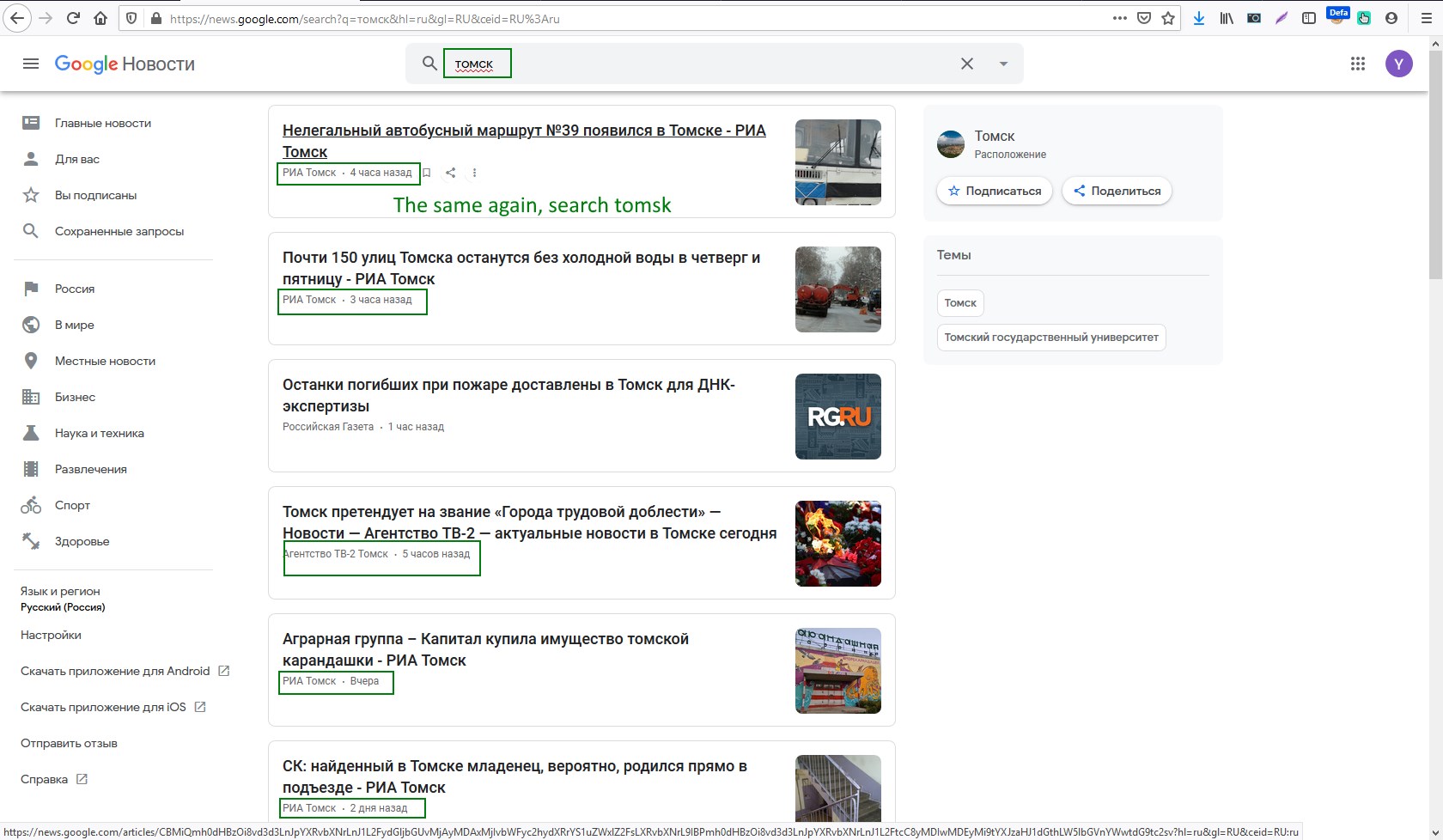Click the RG.RU article thumbnail
Viewport: 1443px width, 840px height.
(x=838, y=417)
